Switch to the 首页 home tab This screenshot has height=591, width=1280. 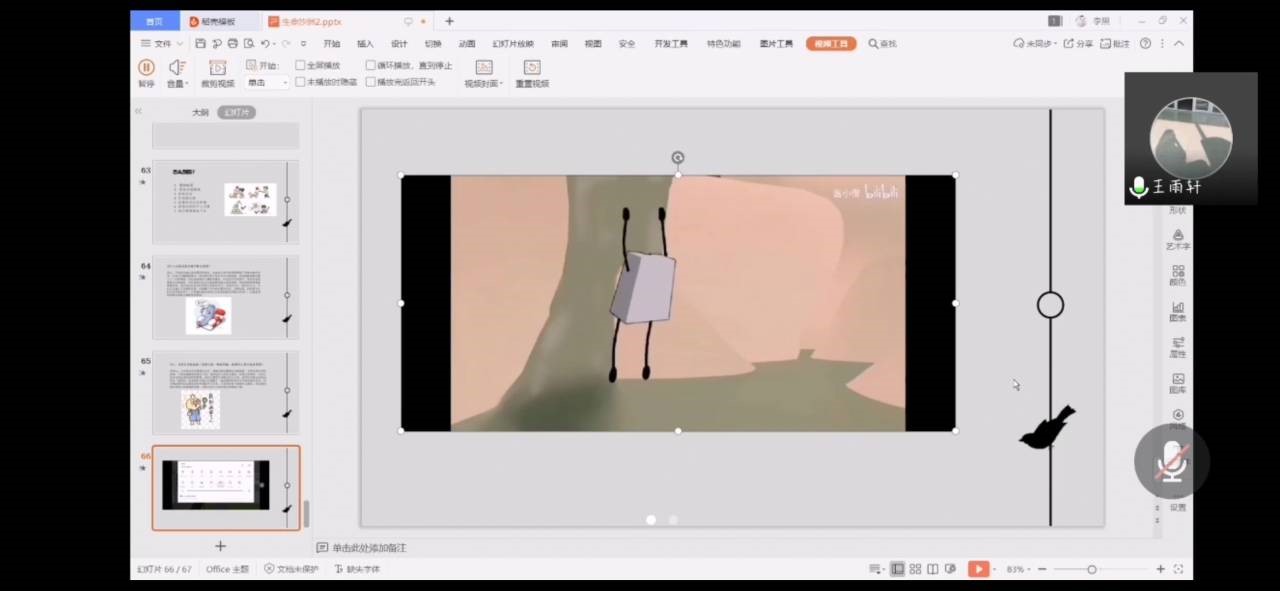(154, 21)
